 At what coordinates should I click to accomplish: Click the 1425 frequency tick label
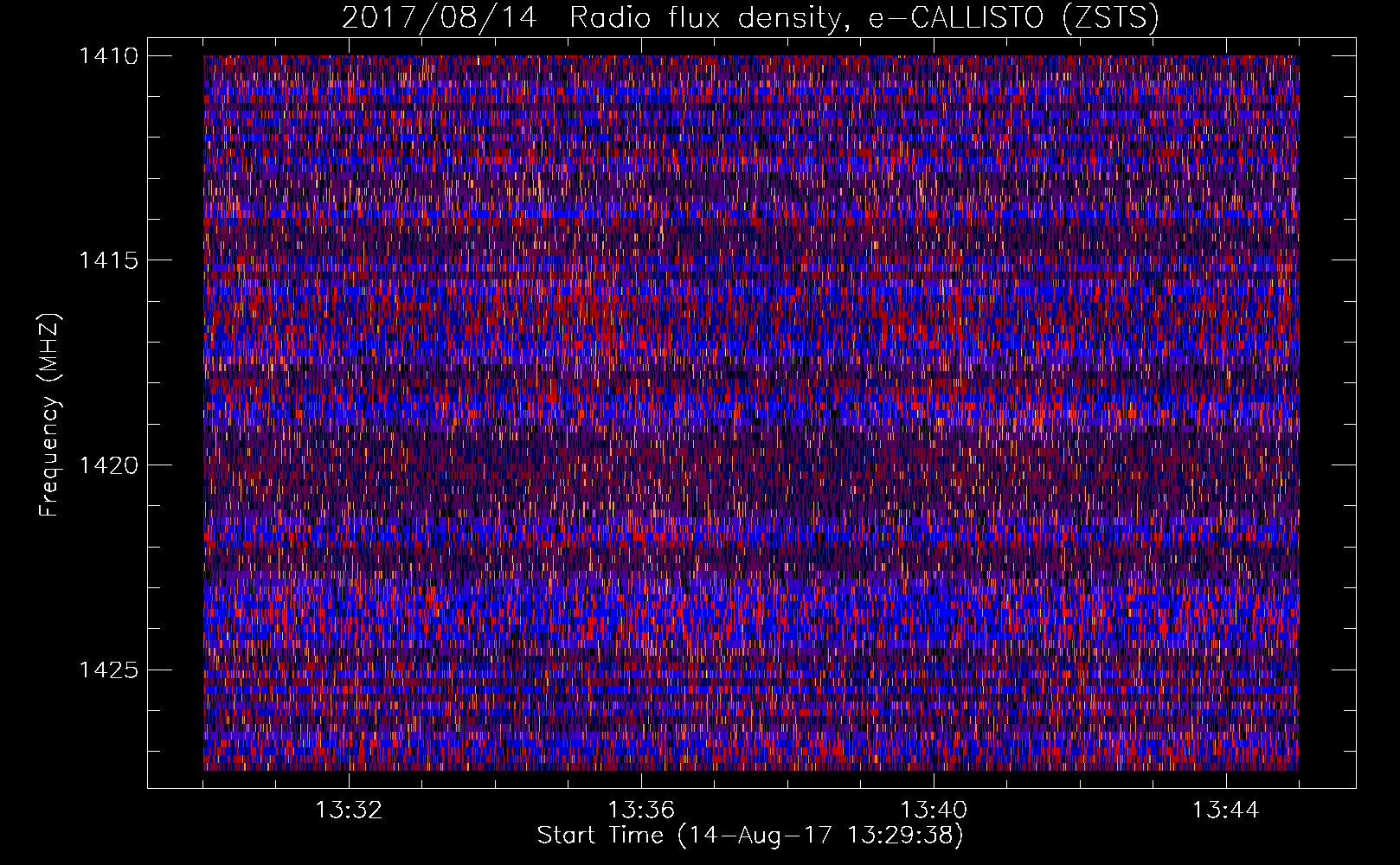(x=108, y=670)
